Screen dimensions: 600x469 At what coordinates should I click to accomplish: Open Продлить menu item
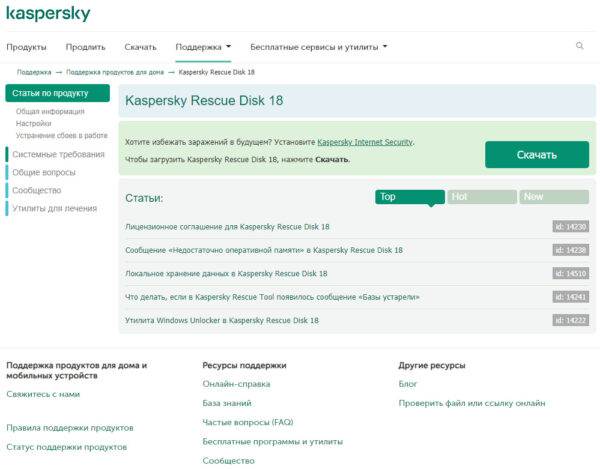(85, 47)
